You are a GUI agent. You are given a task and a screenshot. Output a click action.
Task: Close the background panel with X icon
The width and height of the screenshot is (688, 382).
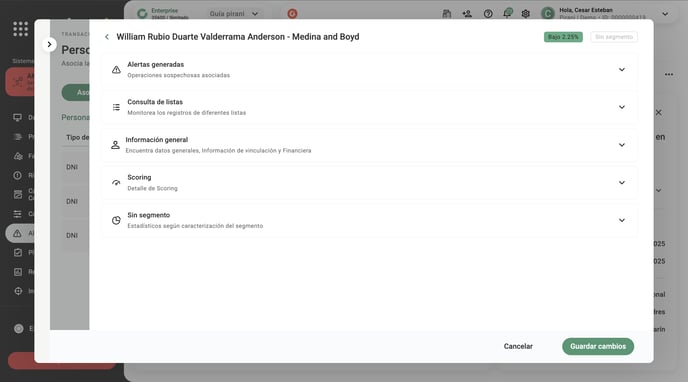click(x=659, y=113)
